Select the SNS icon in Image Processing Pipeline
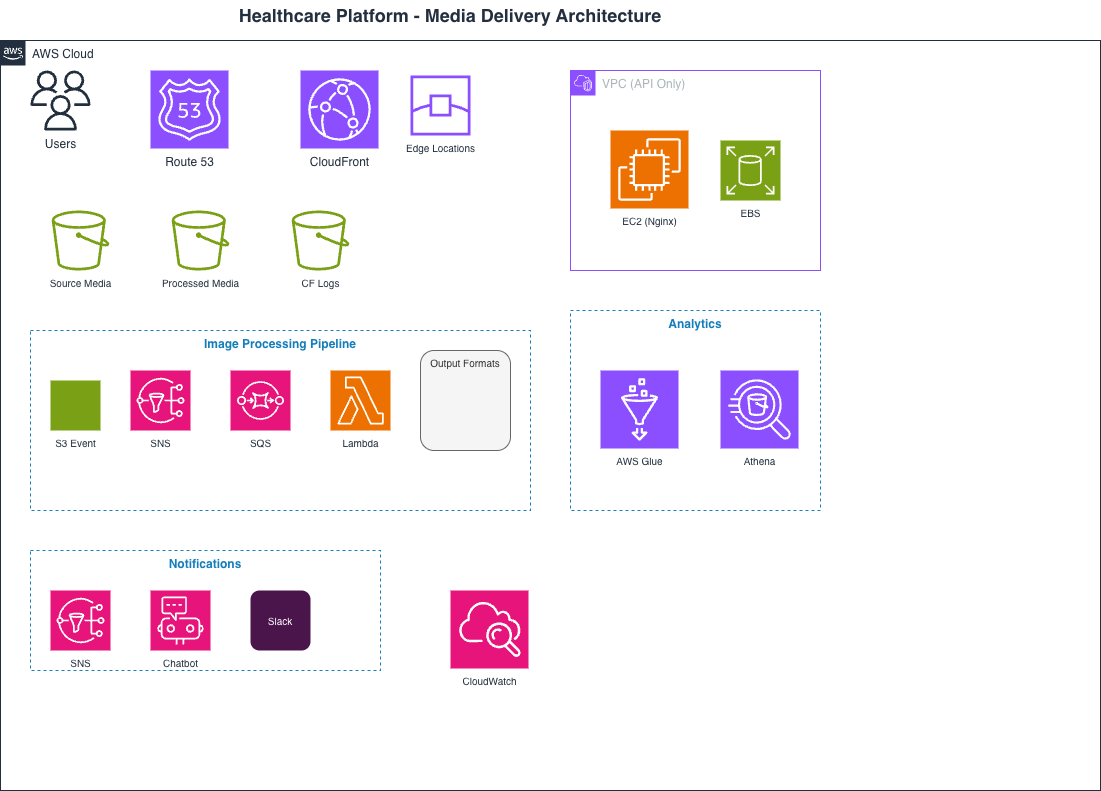Screen dimensions: 1101x791 [x=160, y=400]
